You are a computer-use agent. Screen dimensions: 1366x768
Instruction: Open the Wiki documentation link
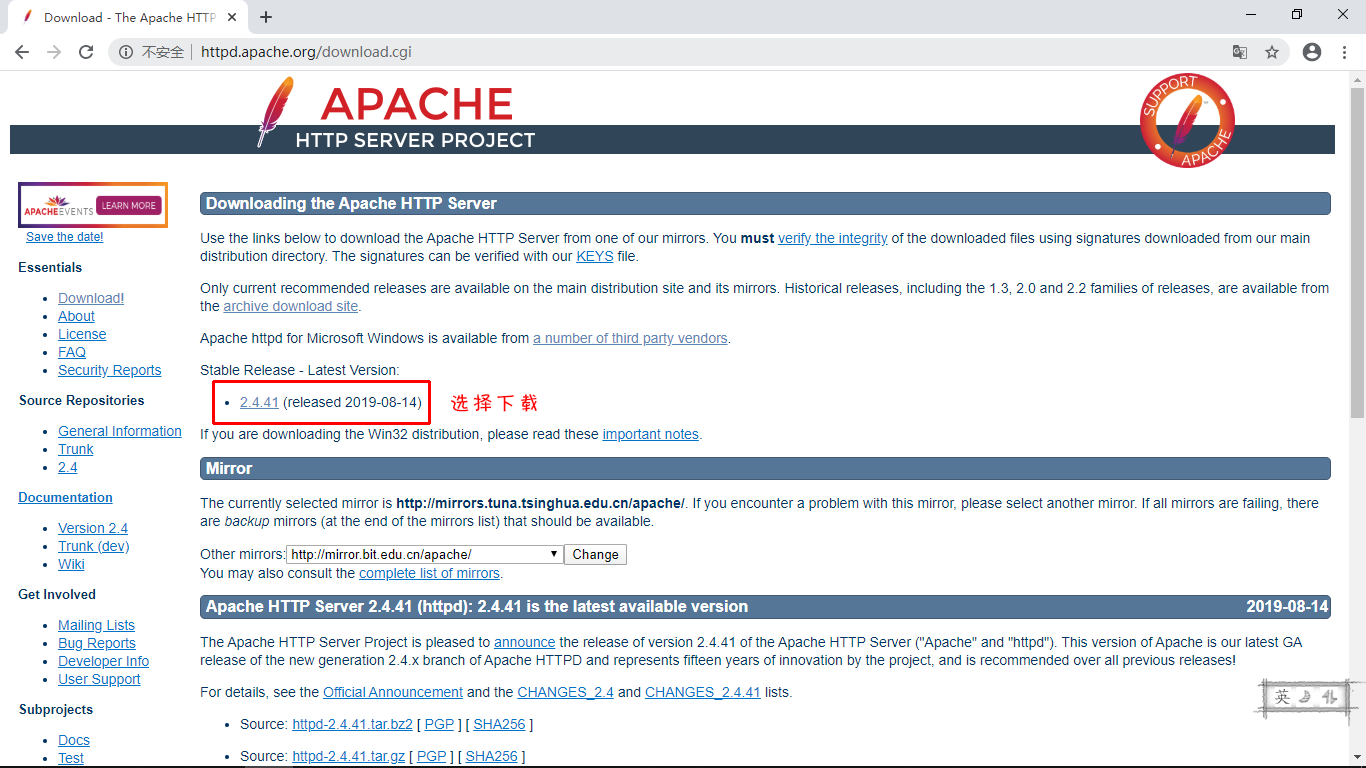coord(71,564)
